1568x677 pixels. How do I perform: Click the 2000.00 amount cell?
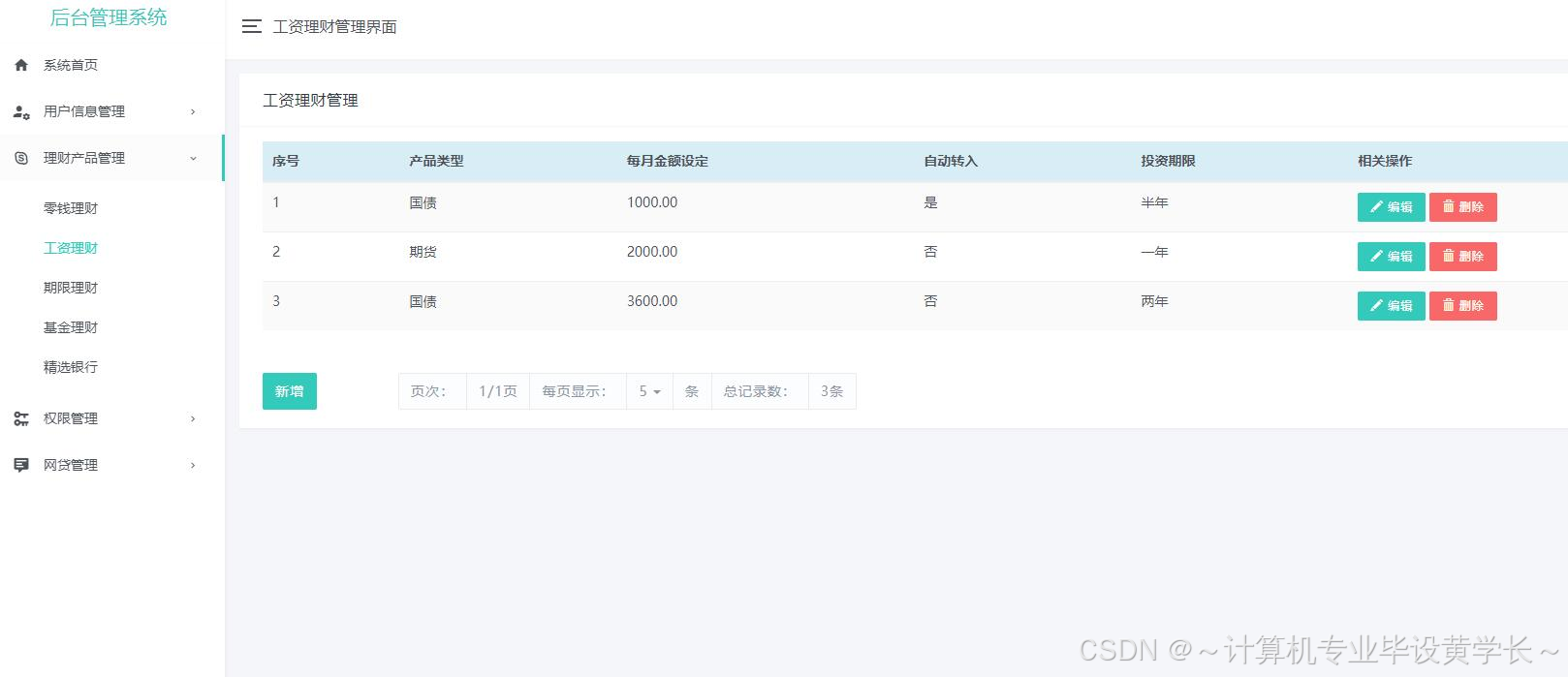click(x=652, y=252)
